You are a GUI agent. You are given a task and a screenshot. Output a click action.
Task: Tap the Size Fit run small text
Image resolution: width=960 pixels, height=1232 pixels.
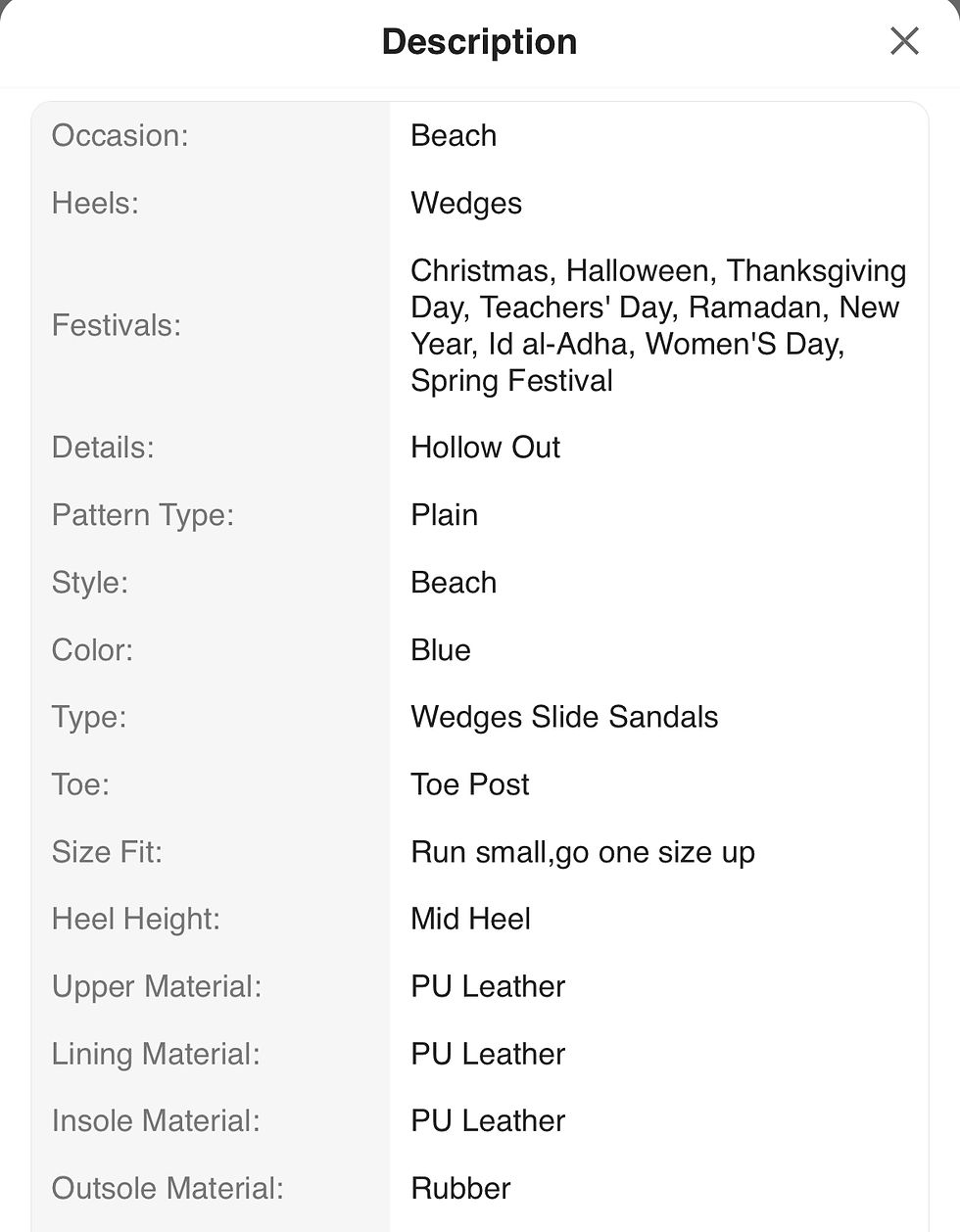pos(583,852)
